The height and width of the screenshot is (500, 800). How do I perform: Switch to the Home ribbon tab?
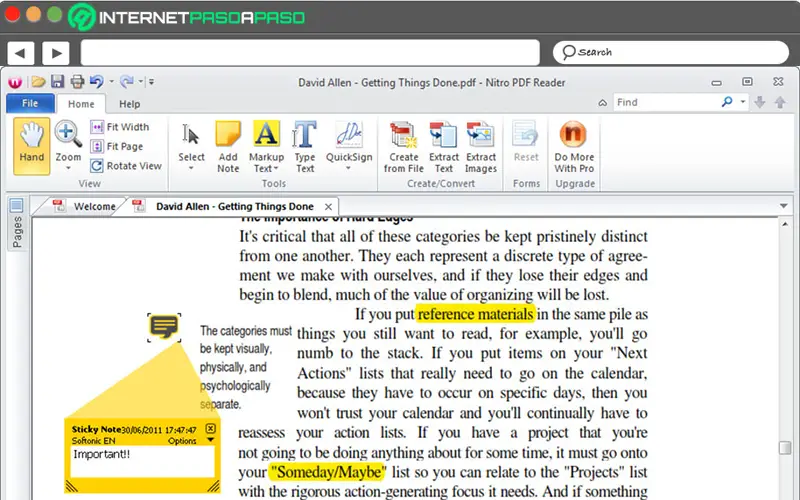81,104
